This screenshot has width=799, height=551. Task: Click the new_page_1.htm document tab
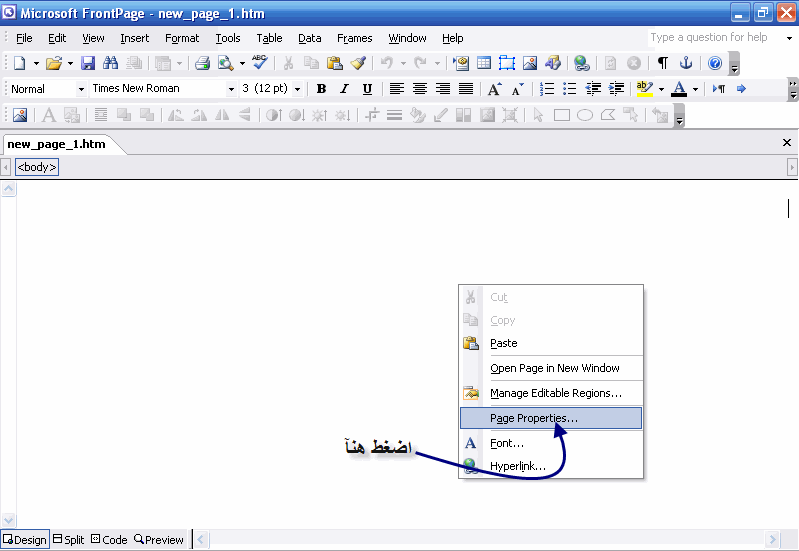coord(57,144)
